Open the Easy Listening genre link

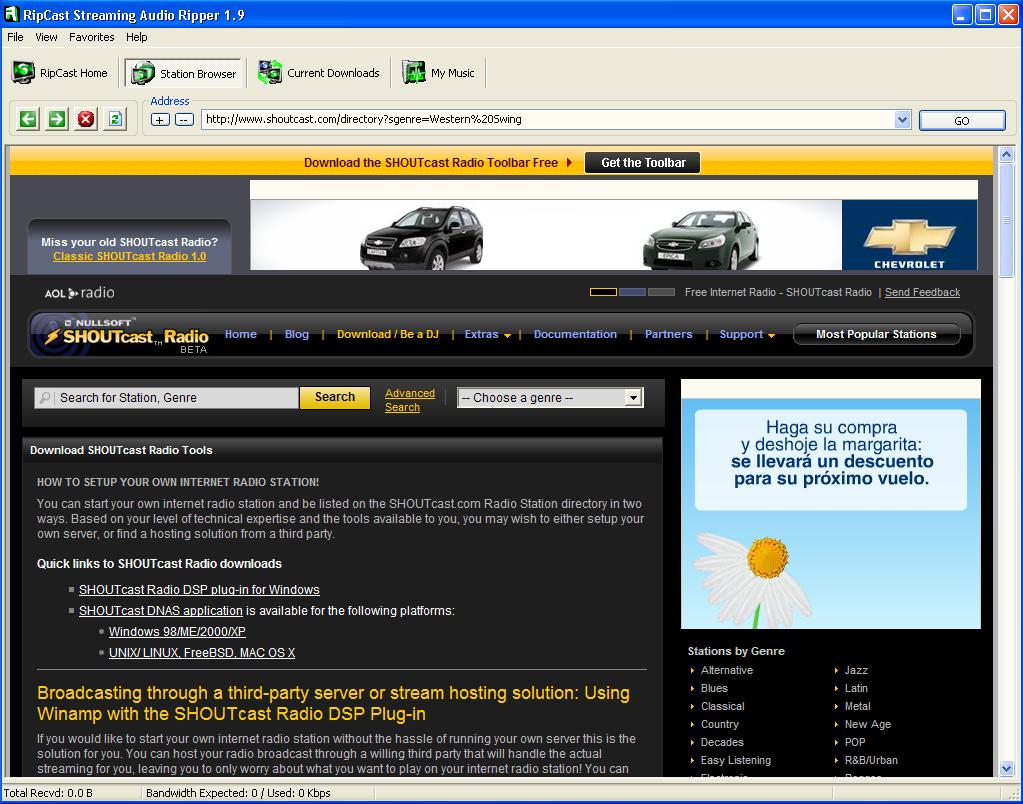[x=735, y=760]
